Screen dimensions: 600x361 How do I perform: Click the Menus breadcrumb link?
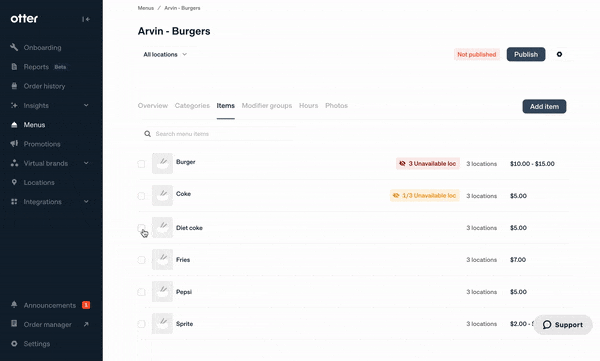pyautogui.click(x=145, y=8)
